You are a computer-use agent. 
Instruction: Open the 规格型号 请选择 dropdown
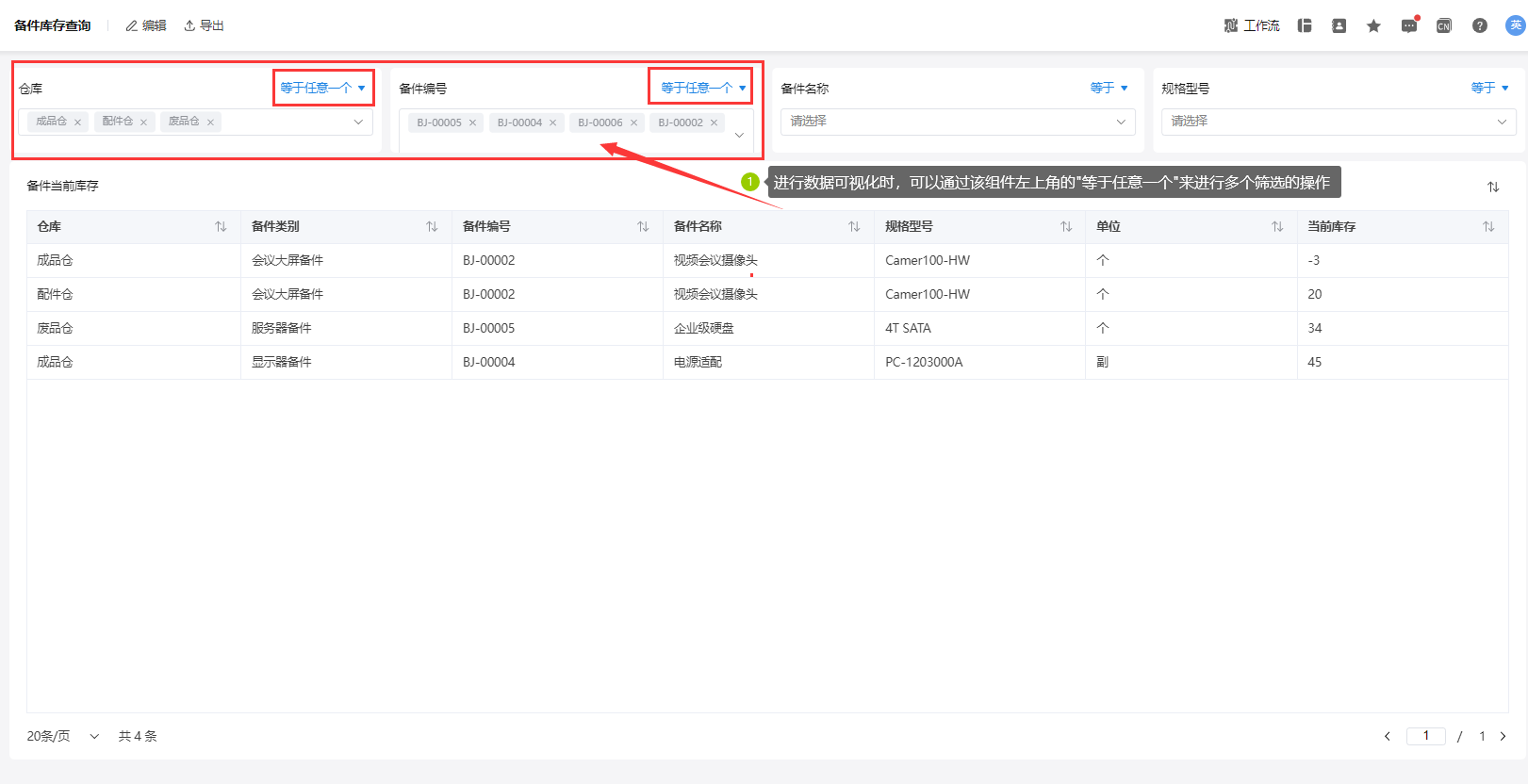click(x=1339, y=122)
